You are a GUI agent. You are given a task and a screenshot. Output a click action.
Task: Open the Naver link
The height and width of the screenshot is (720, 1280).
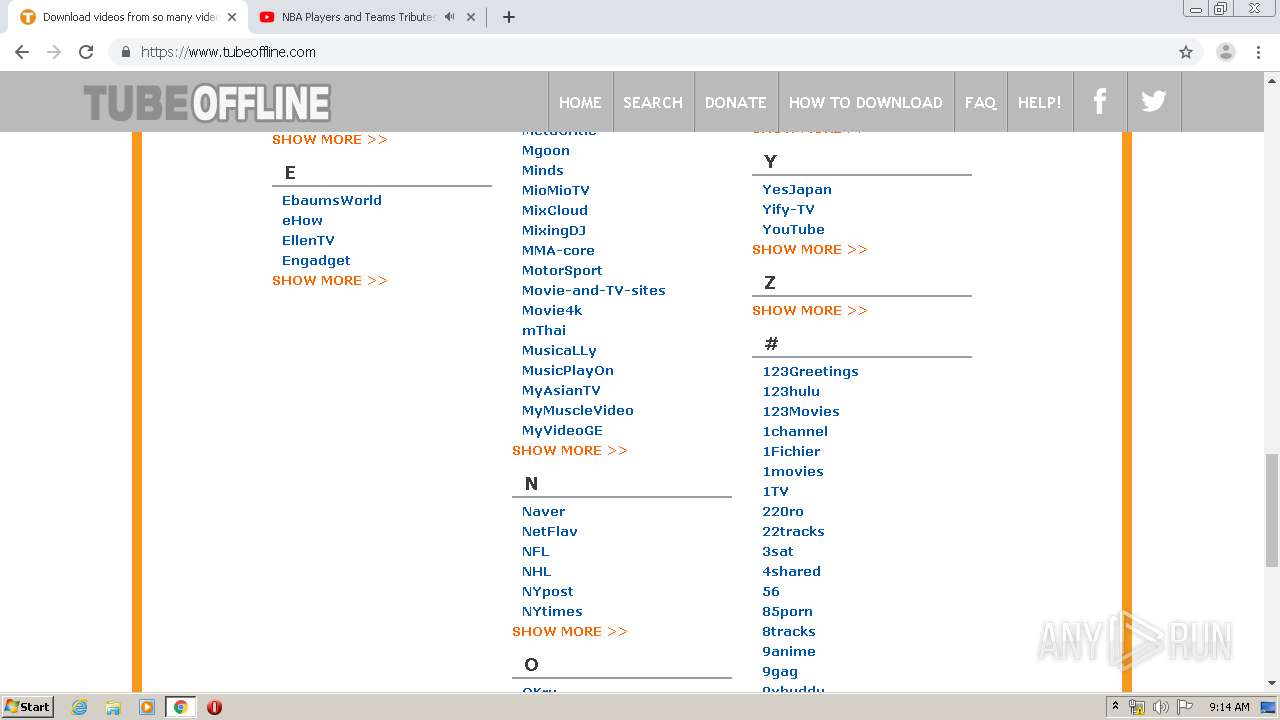(x=544, y=511)
